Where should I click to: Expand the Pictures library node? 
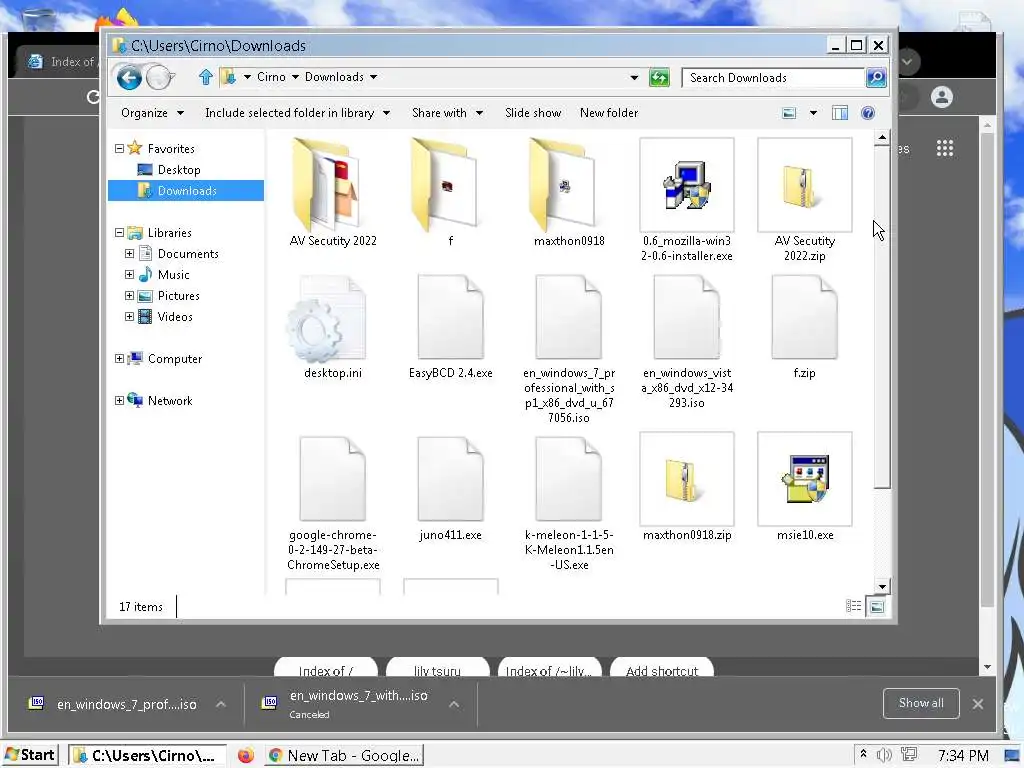coord(129,295)
